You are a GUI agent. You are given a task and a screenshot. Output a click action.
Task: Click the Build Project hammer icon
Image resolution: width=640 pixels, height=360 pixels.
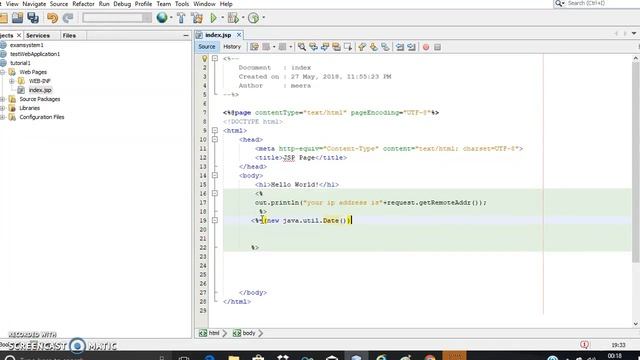pyautogui.click(x=181, y=18)
